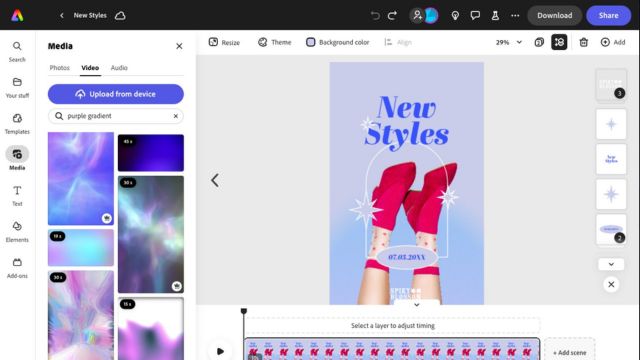Viewport: 640px width, 360px height.
Task: Click the Add page button
Action: pos(613,42)
